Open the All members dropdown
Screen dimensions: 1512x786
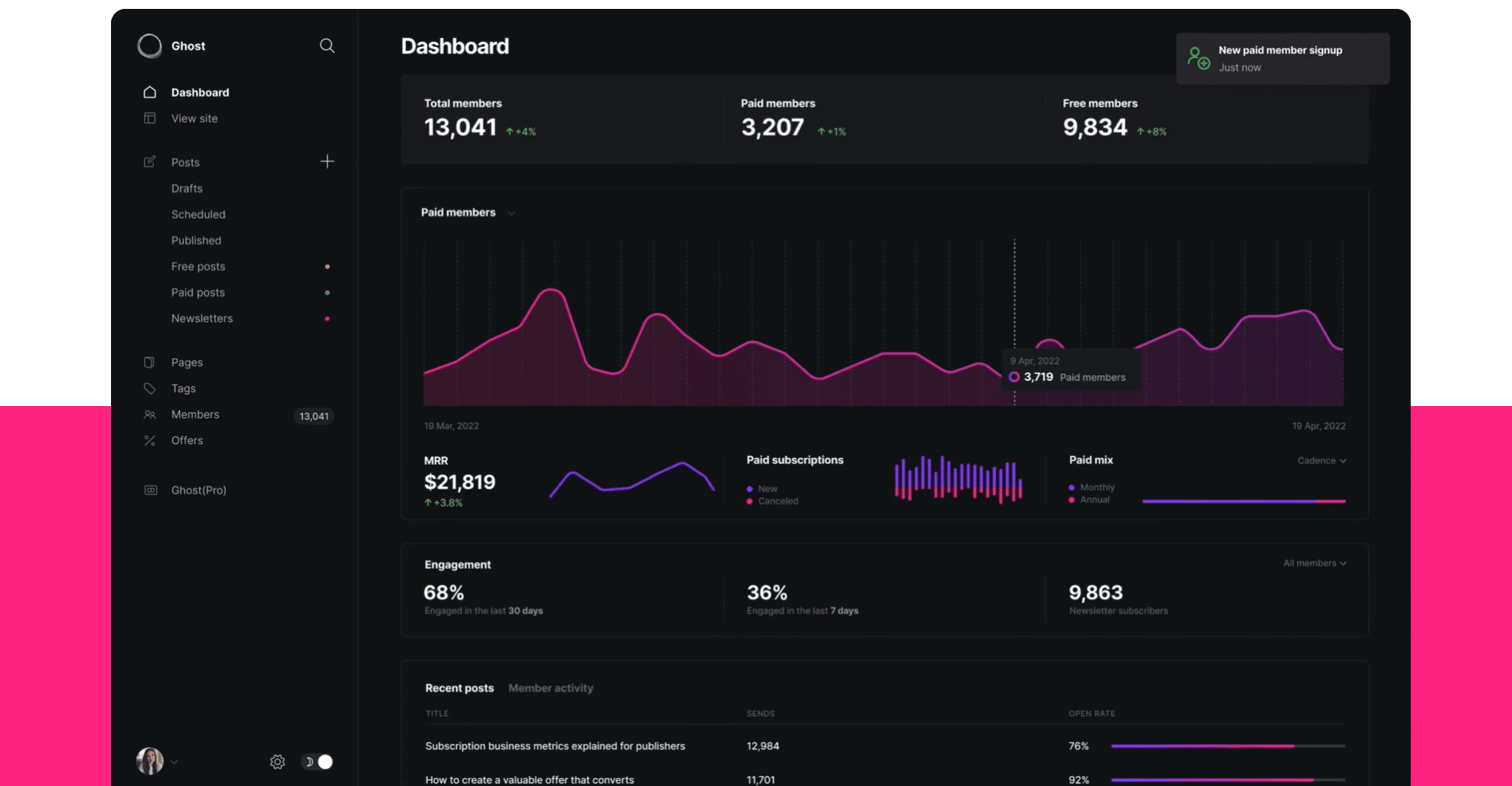(1314, 563)
